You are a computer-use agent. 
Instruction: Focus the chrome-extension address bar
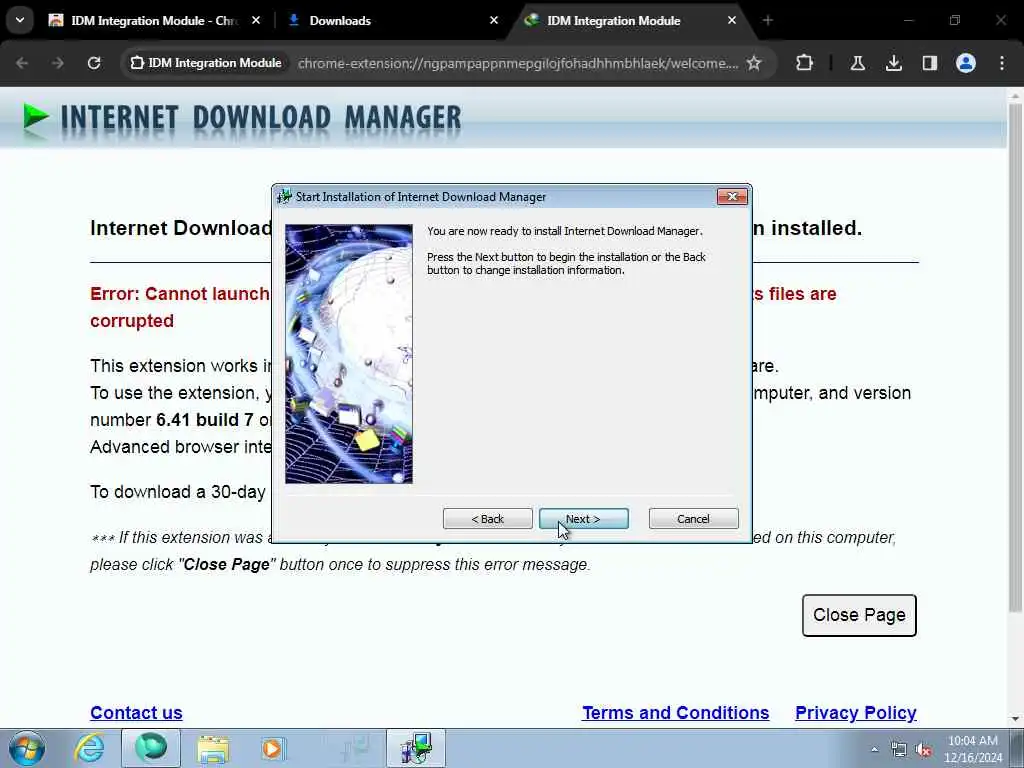pos(518,63)
